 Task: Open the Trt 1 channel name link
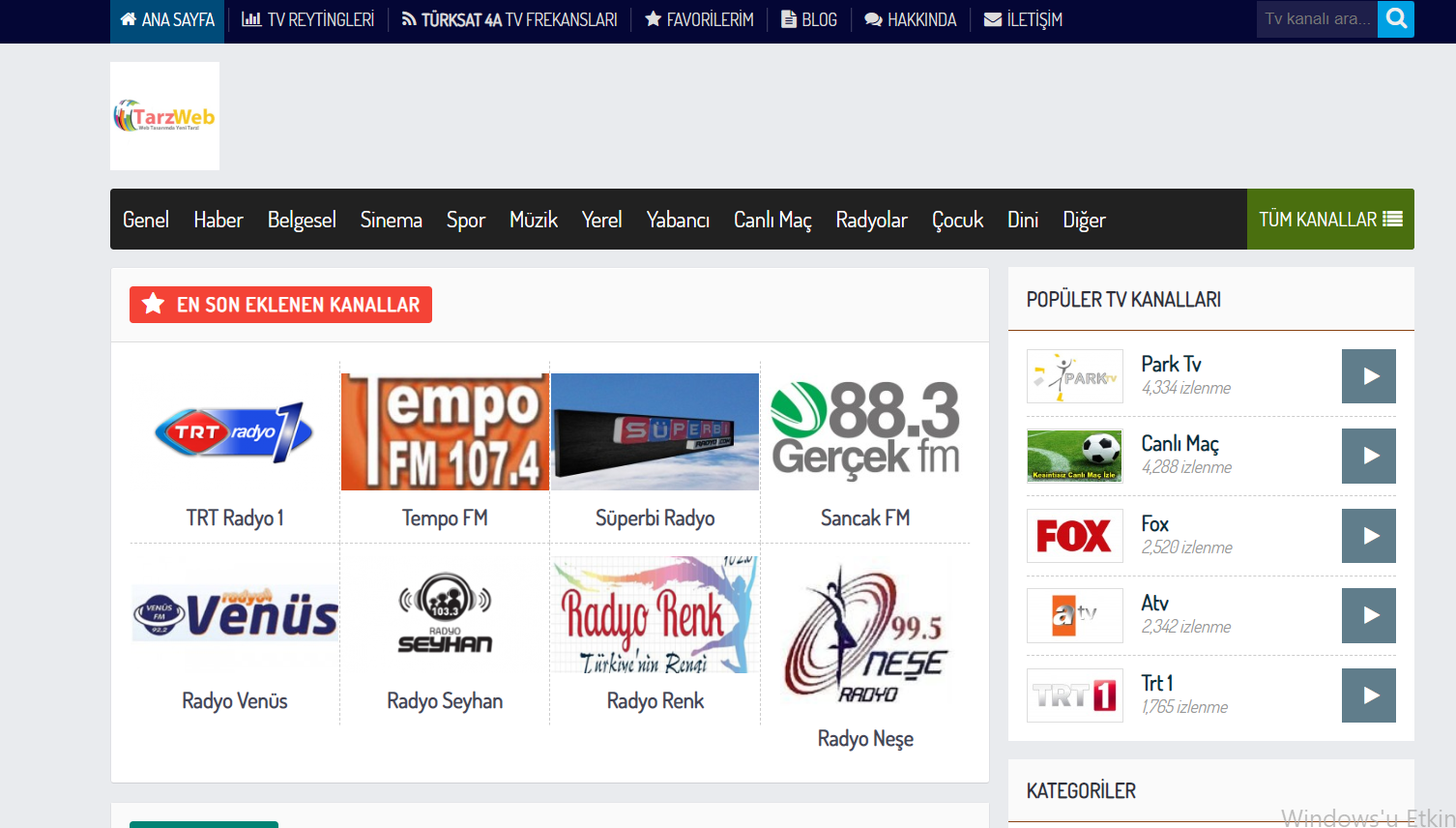point(1157,684)
